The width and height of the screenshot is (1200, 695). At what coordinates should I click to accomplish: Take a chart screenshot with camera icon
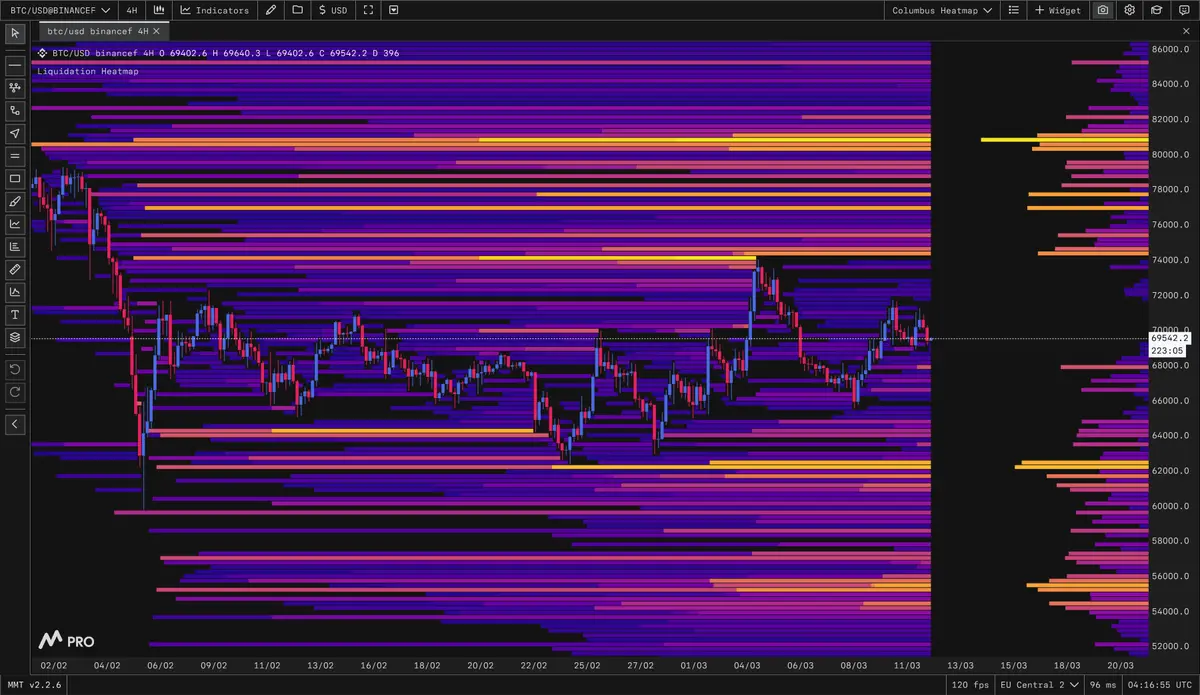click(x=1103, y=10)
